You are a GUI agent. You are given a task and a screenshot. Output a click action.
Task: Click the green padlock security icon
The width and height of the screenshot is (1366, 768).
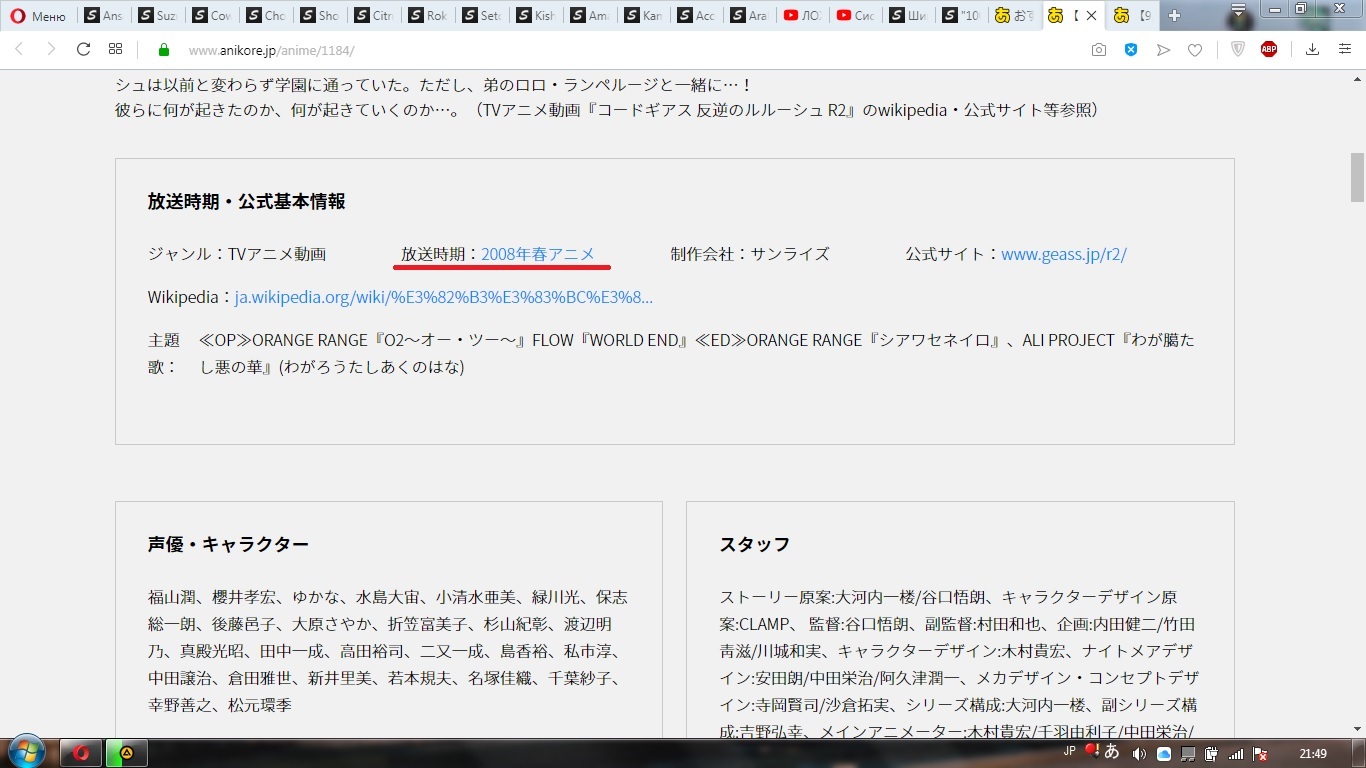[165, 50]
